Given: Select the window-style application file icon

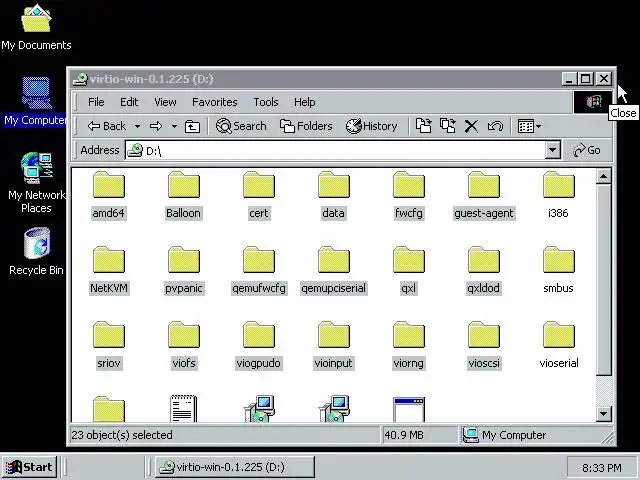Looking at the screenshot, I should (x=409, y=409).
